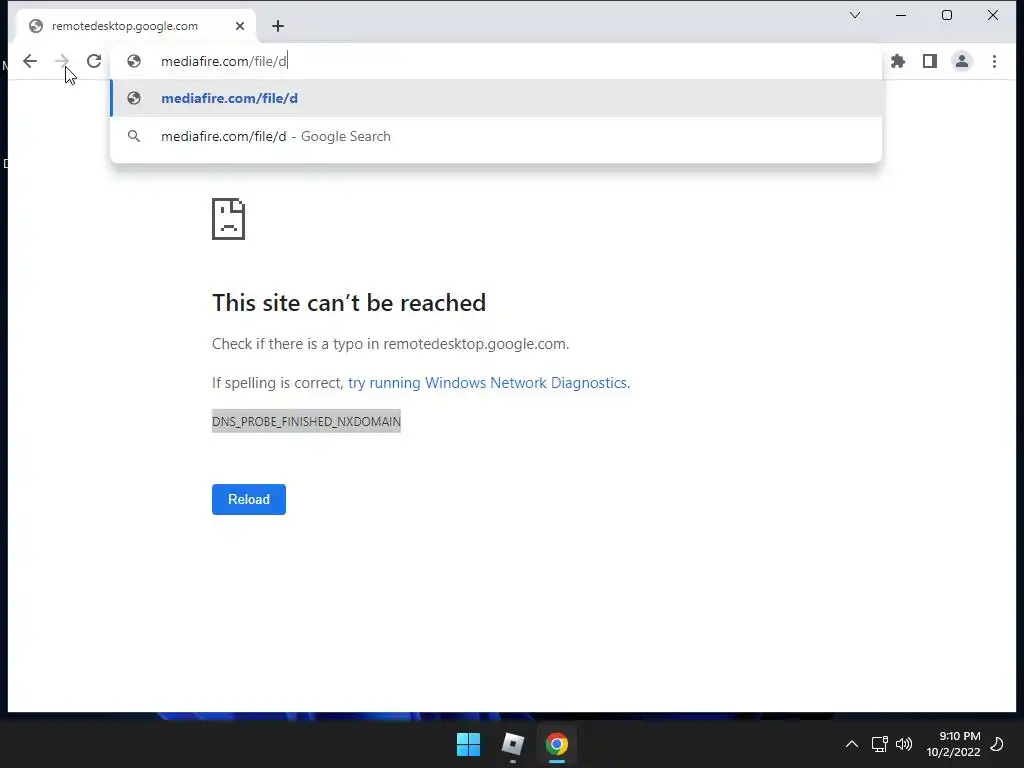Viewport: 1024px width, 768px height.
Task: Click the globe icon in address bar
Action: (x=134, y=61)
